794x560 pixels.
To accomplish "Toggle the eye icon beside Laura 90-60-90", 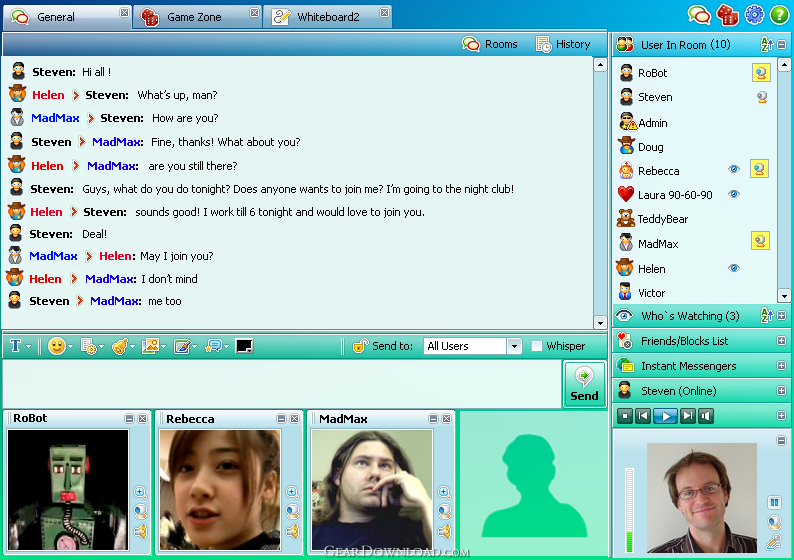I will pyautogui.click(x=734, y=194).
